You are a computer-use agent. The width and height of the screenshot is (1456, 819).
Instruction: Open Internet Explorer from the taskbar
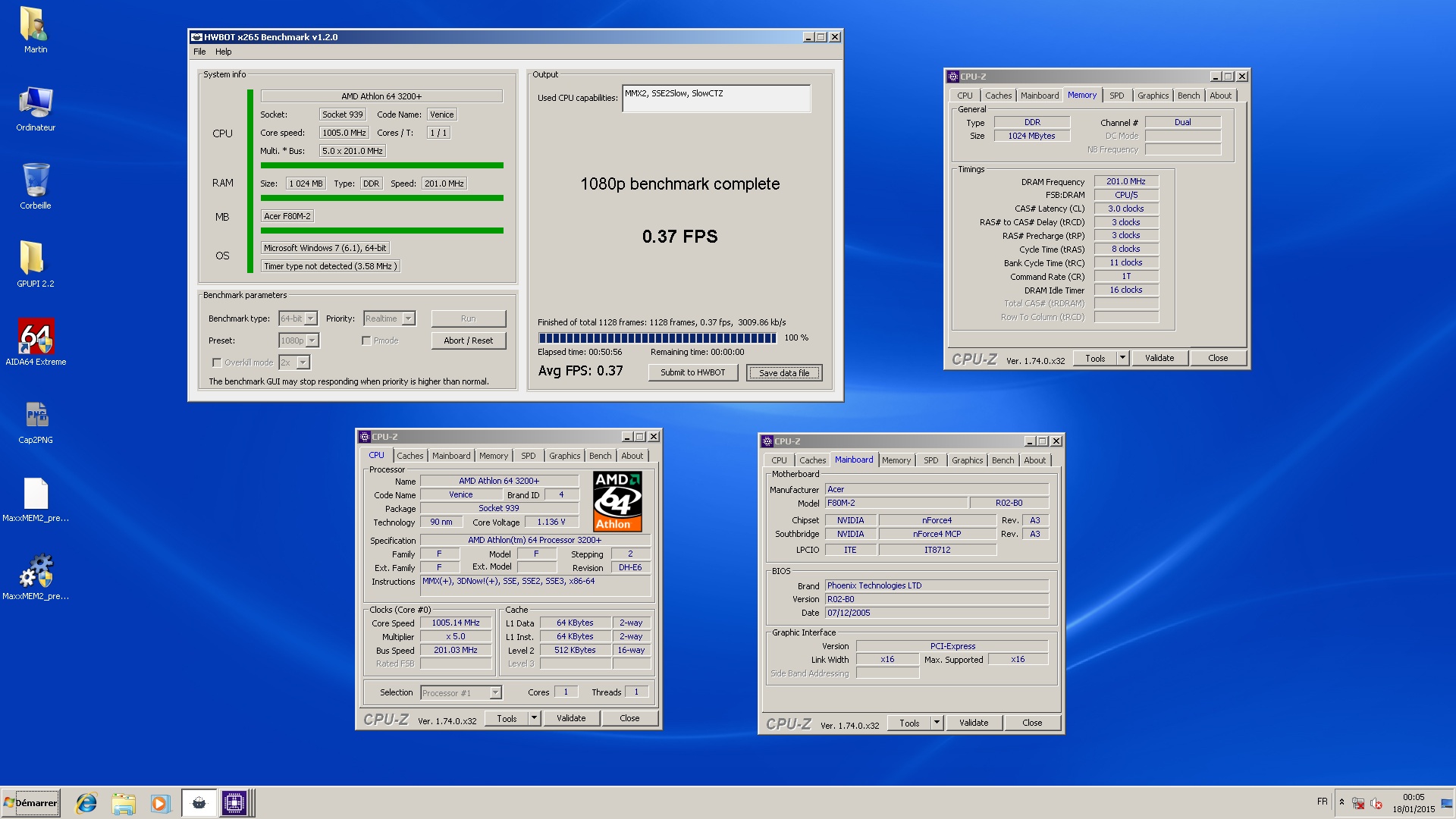tap(86, 803)
